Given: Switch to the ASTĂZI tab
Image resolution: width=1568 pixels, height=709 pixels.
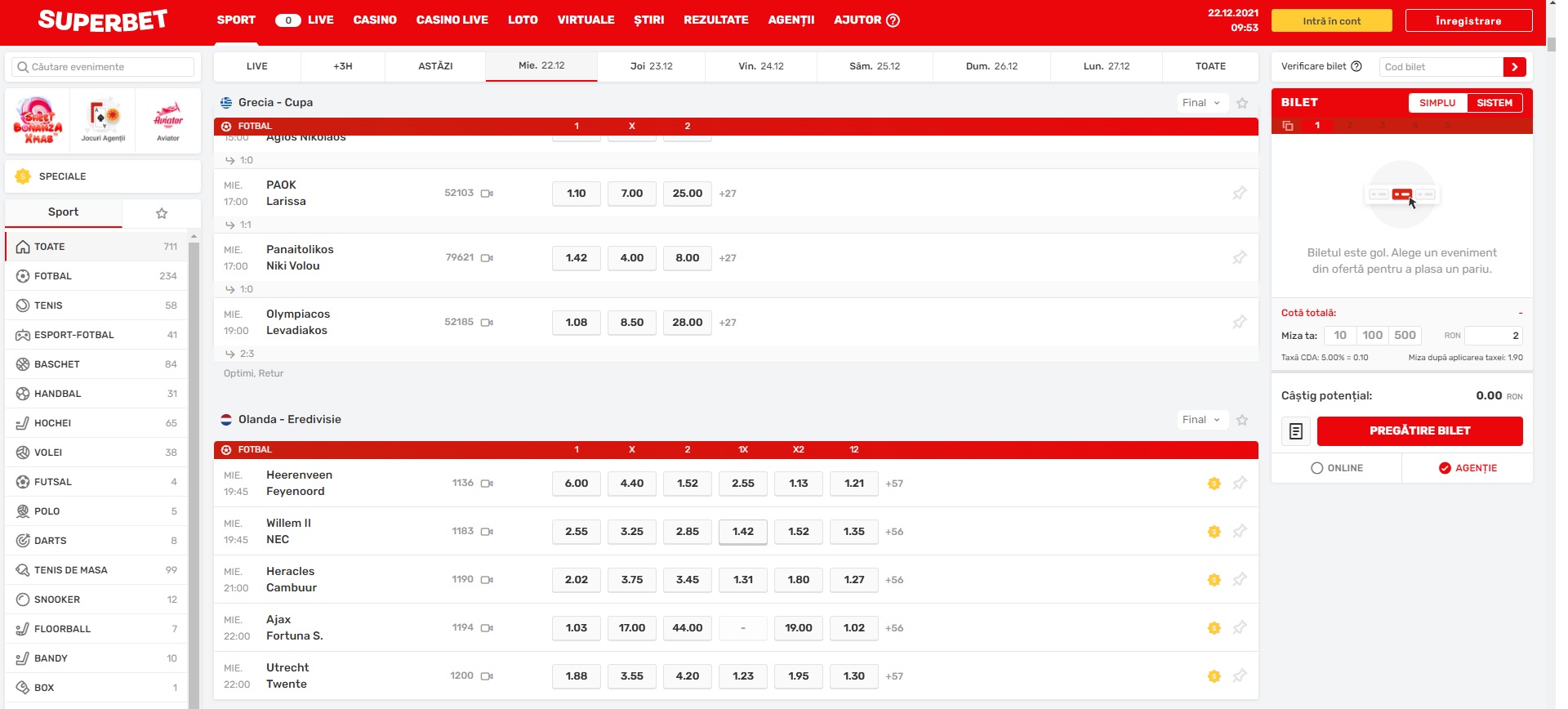Looking at the screenshot, I should click(435, 67).
